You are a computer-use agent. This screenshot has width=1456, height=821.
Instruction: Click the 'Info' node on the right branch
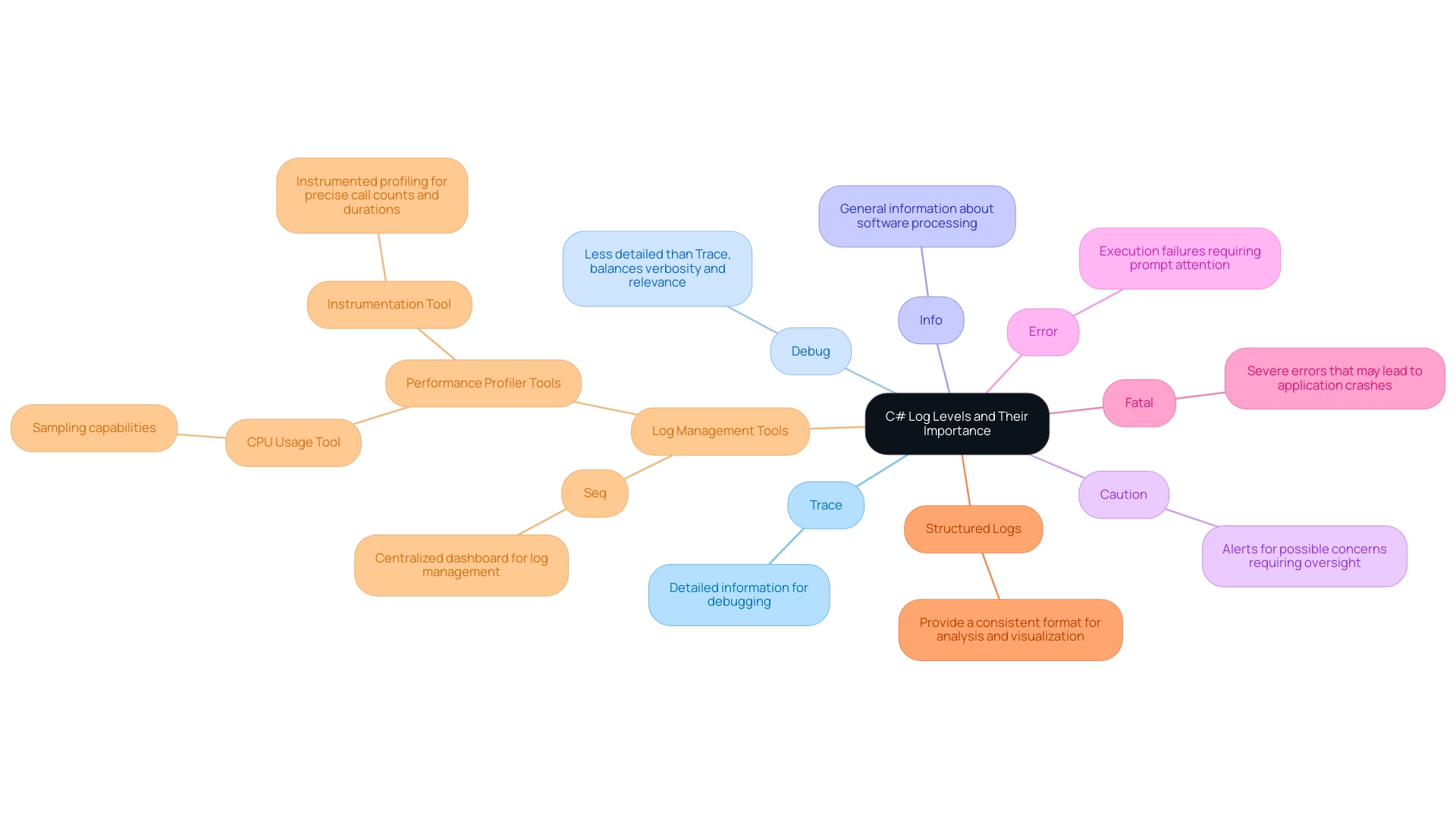929,319
